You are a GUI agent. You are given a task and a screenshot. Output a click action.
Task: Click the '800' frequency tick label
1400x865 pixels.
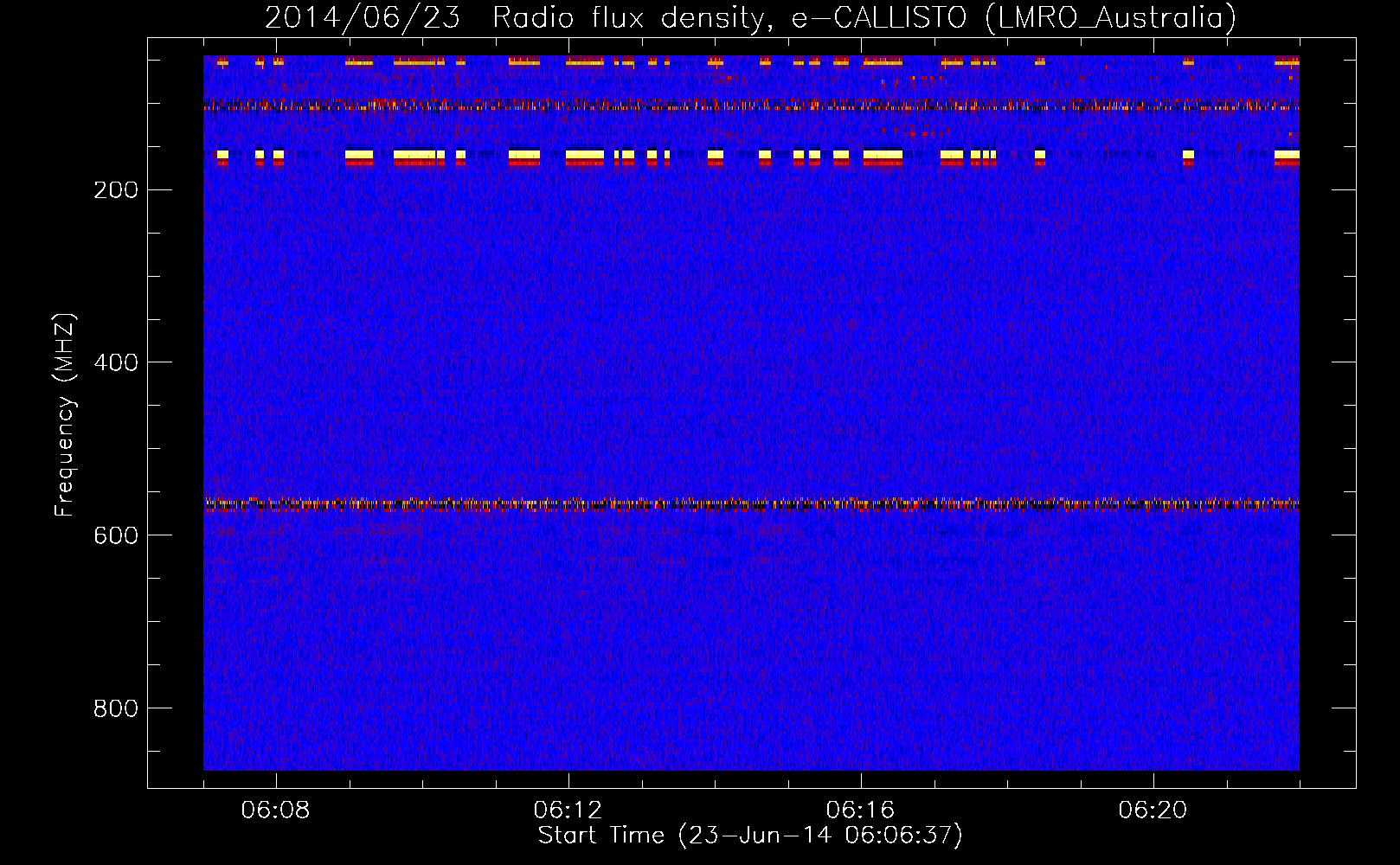(116, 708)
